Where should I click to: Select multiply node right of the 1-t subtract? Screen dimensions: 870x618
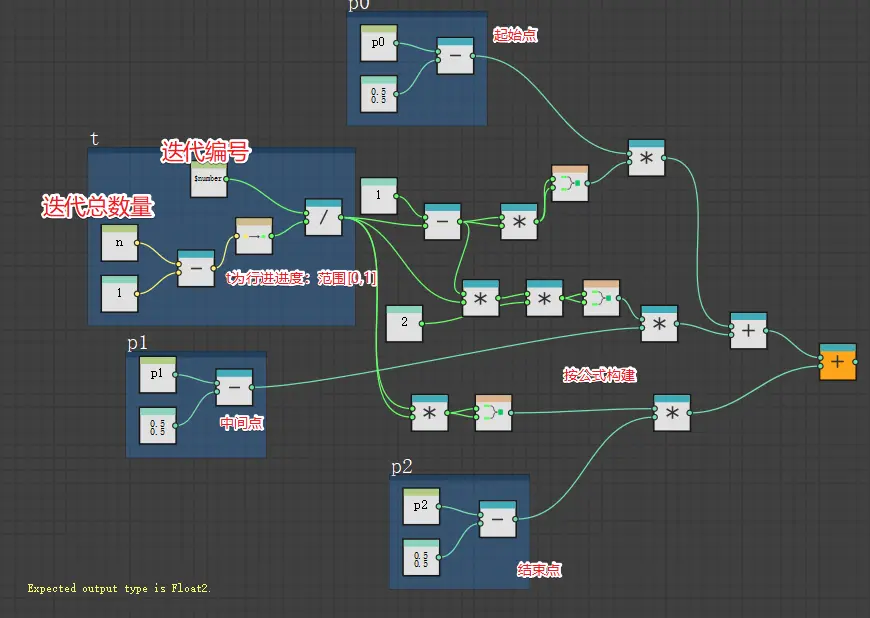[519, 221]
